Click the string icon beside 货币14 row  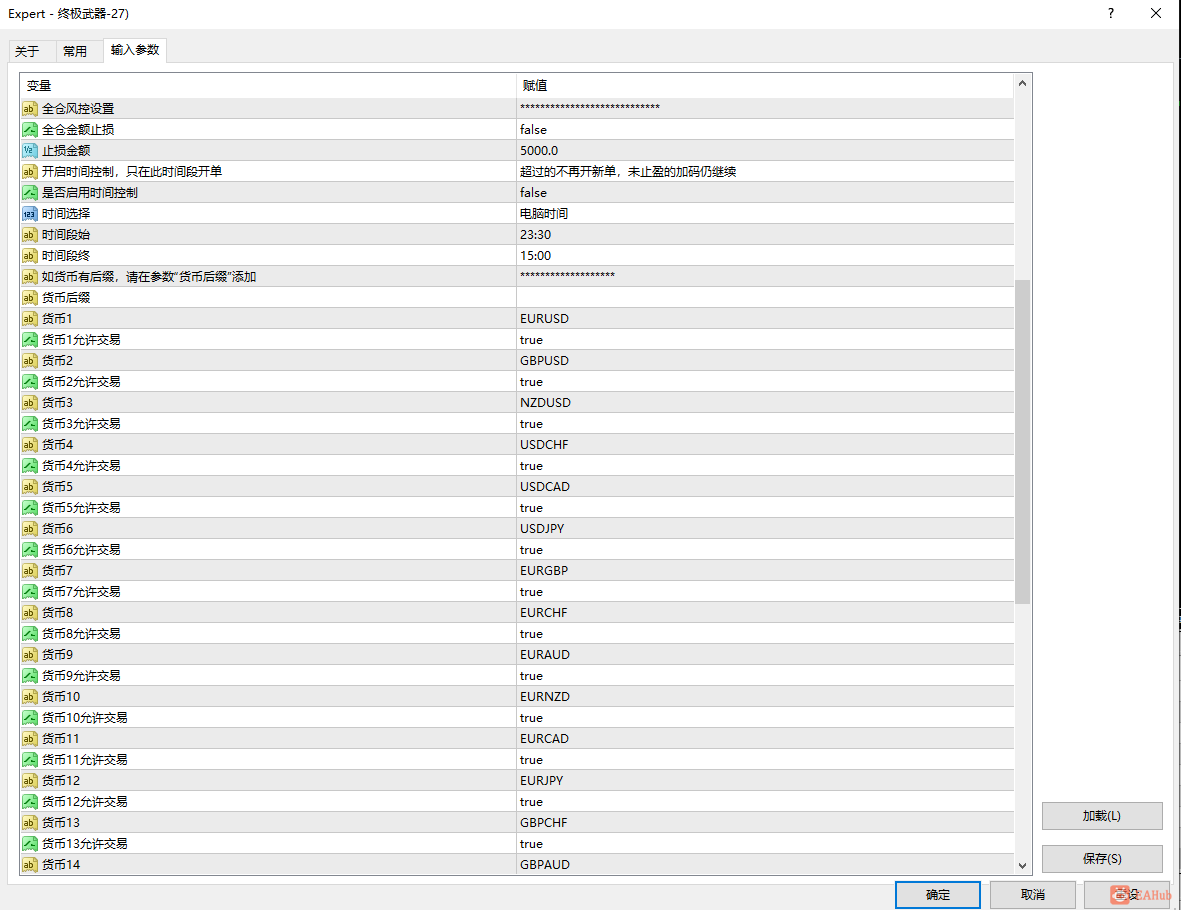pyautogui.click(x=29, y=865)
